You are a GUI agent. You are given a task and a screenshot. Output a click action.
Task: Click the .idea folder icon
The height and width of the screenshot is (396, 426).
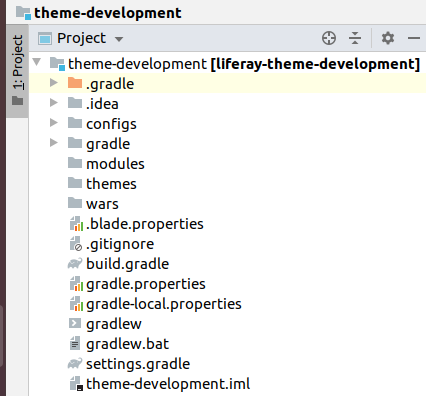point(75,102)
